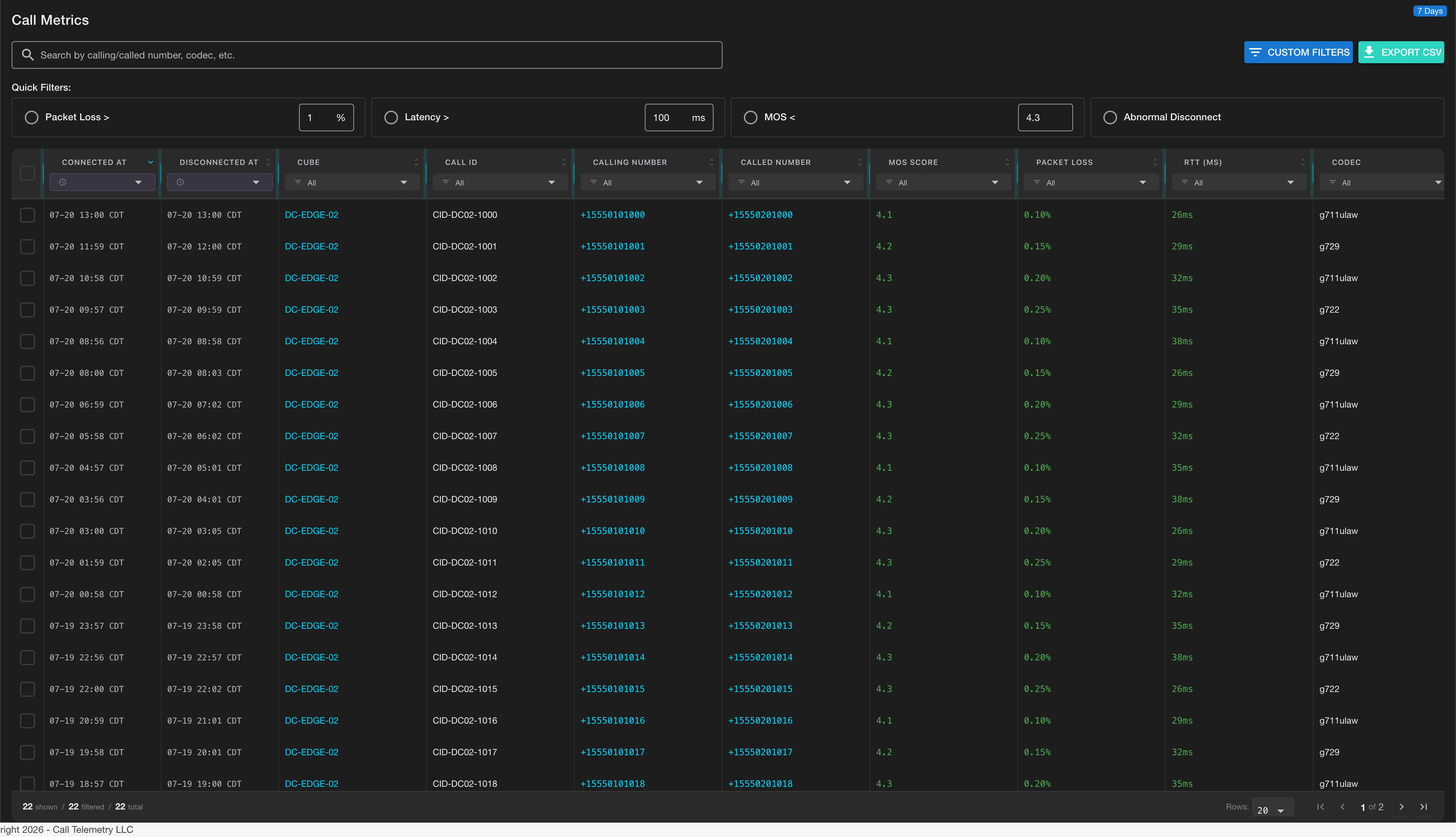The height and width of the screenshot is (837, 1456).
Task: Click the CUBE filter lines icon
Action: 298,182
